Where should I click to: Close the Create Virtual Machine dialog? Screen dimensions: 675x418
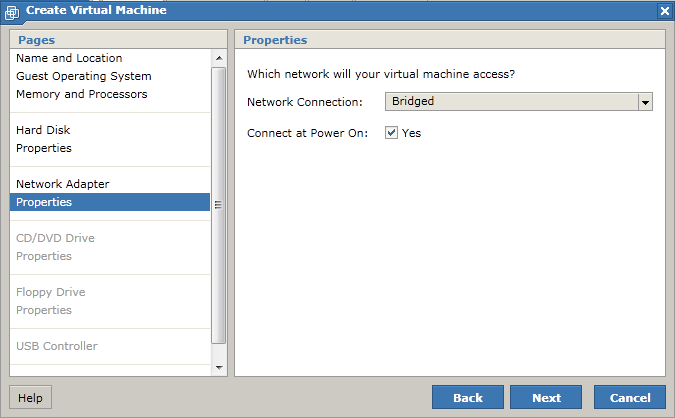tap(665, 11)
